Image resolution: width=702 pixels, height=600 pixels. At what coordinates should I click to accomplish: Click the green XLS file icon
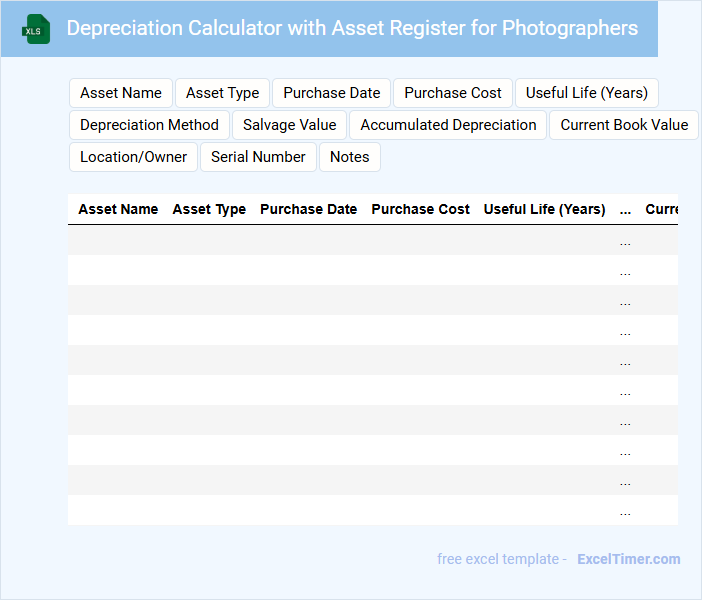(x=37, y=29)
